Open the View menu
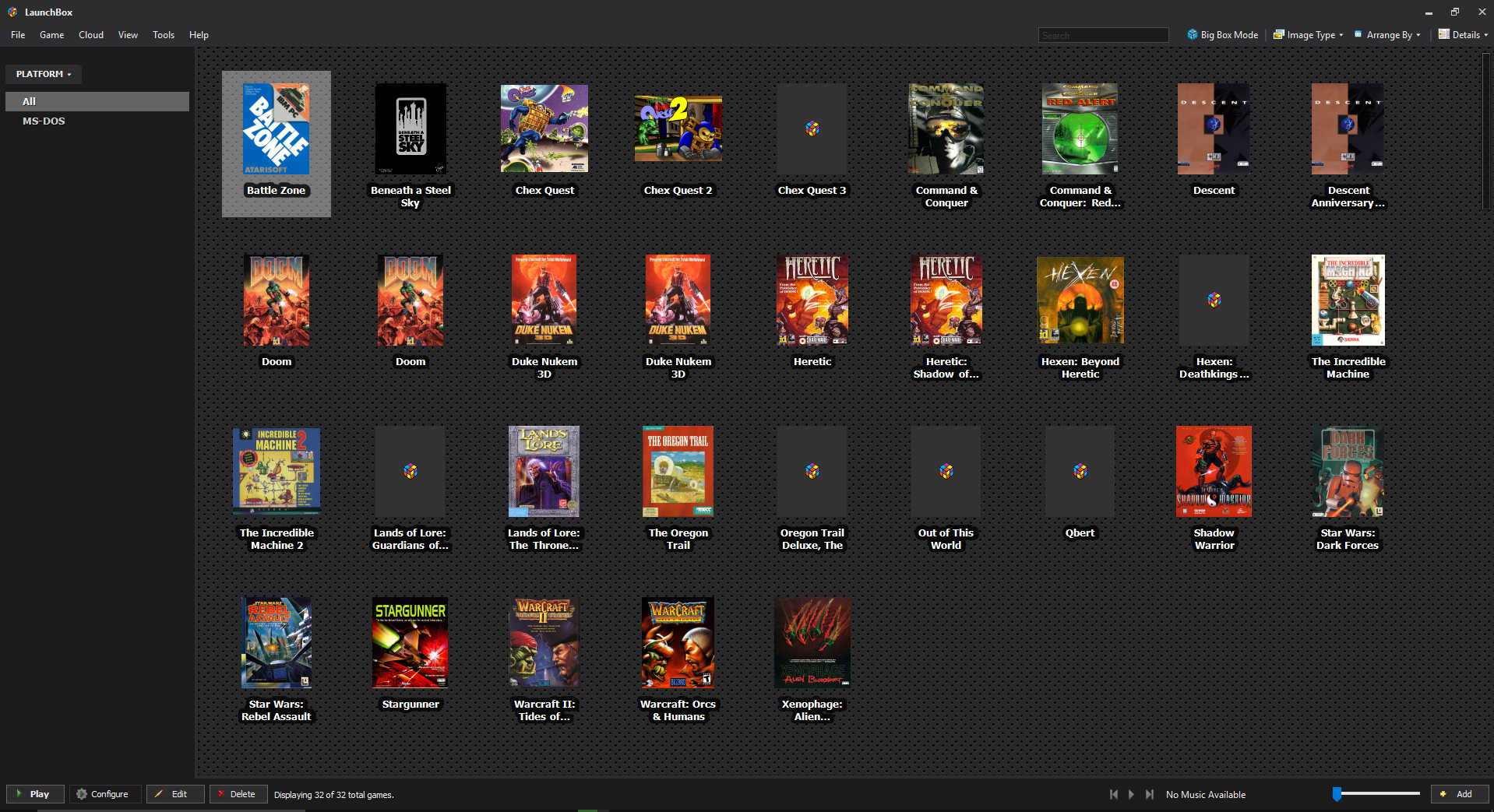 pos(128,35)
